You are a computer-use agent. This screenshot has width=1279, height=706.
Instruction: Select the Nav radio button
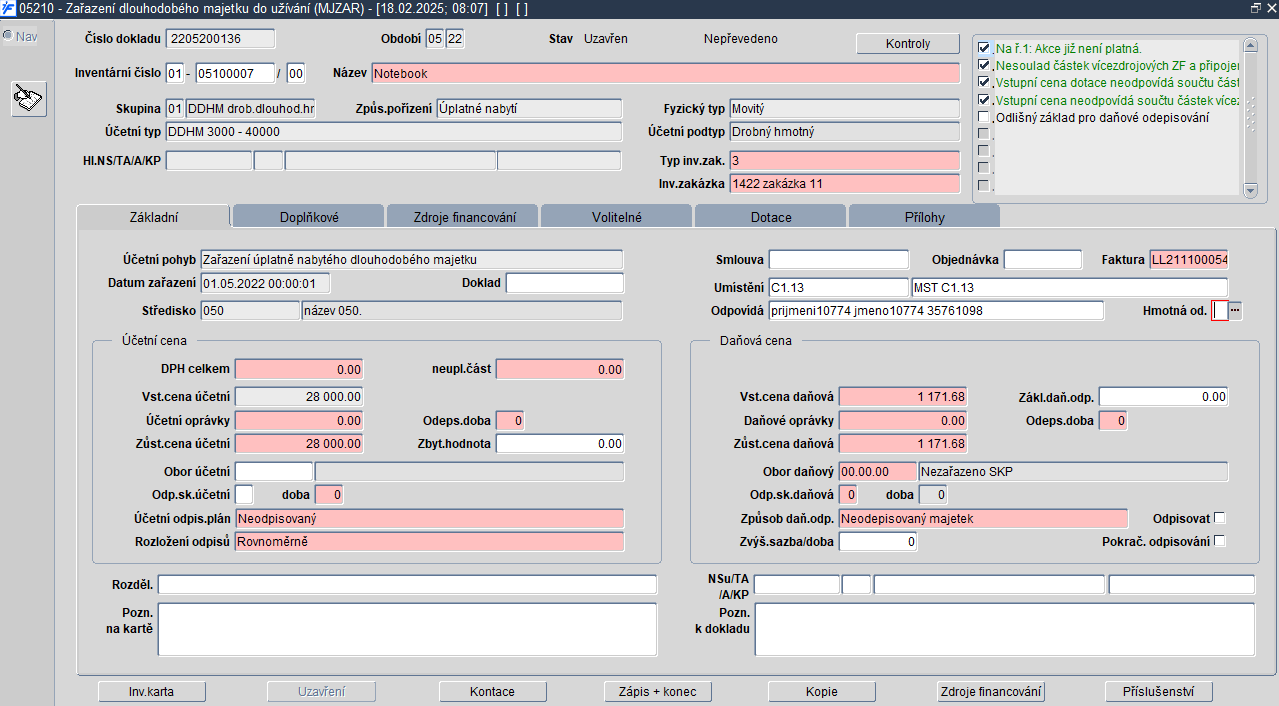(8, 36)
